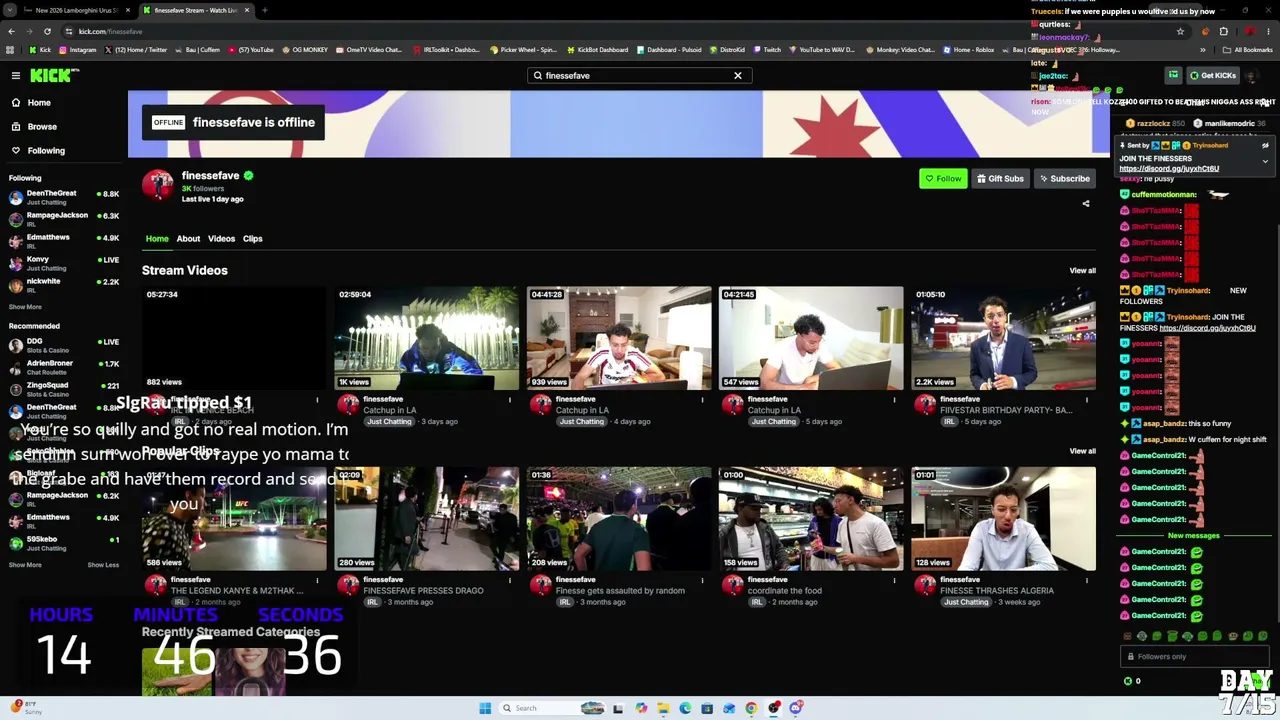Click the finessefave search field
This screenshot has height=720, width=1280.
click(x=638, y=75)
